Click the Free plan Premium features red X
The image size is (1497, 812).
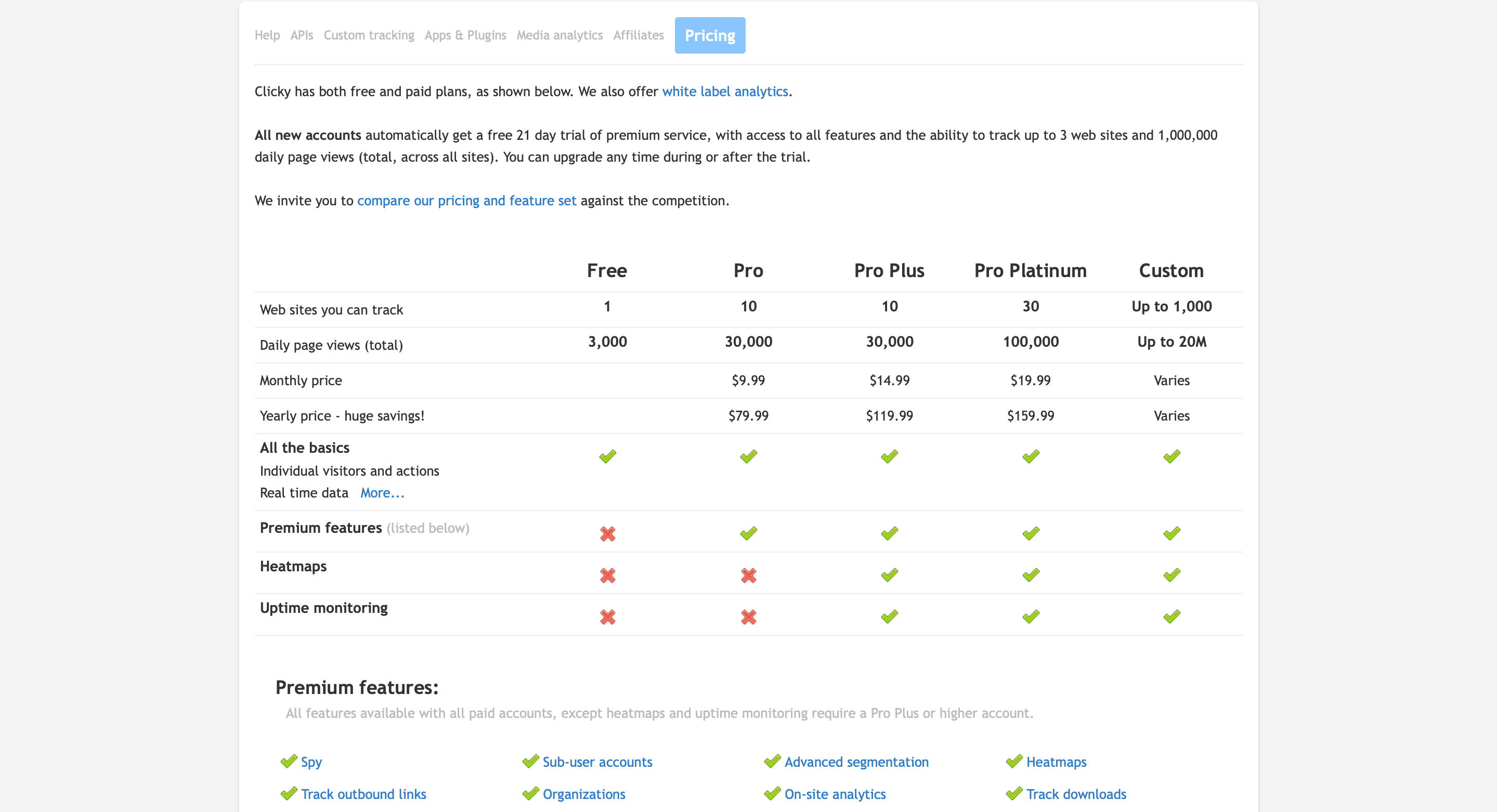pyautogui.click(x=607, y=534)
